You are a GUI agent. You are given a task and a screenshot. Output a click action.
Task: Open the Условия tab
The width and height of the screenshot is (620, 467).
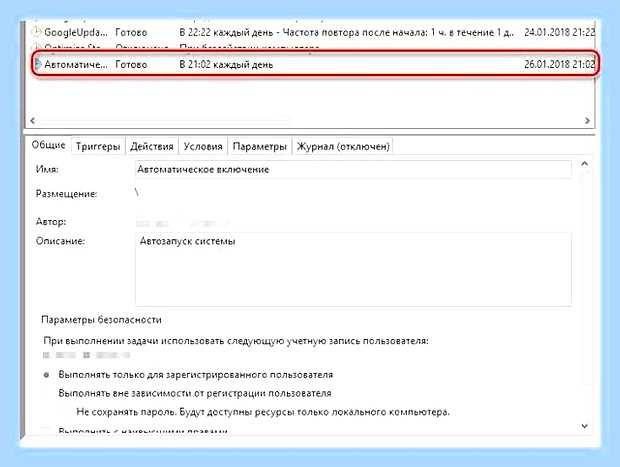pos(203,146)
